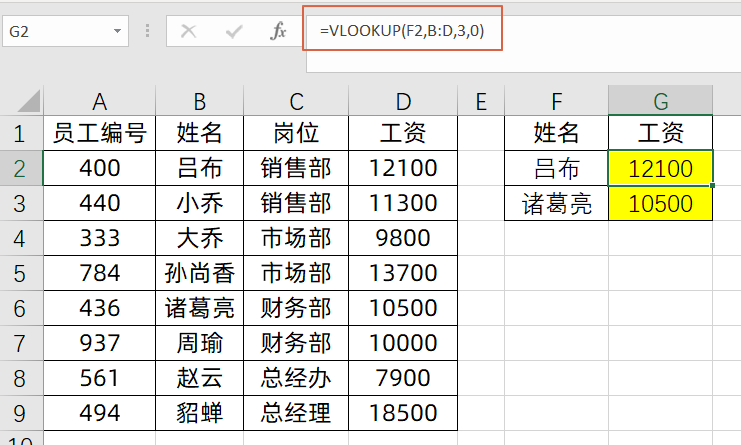Click header cell 岗位

click(296, 133)
